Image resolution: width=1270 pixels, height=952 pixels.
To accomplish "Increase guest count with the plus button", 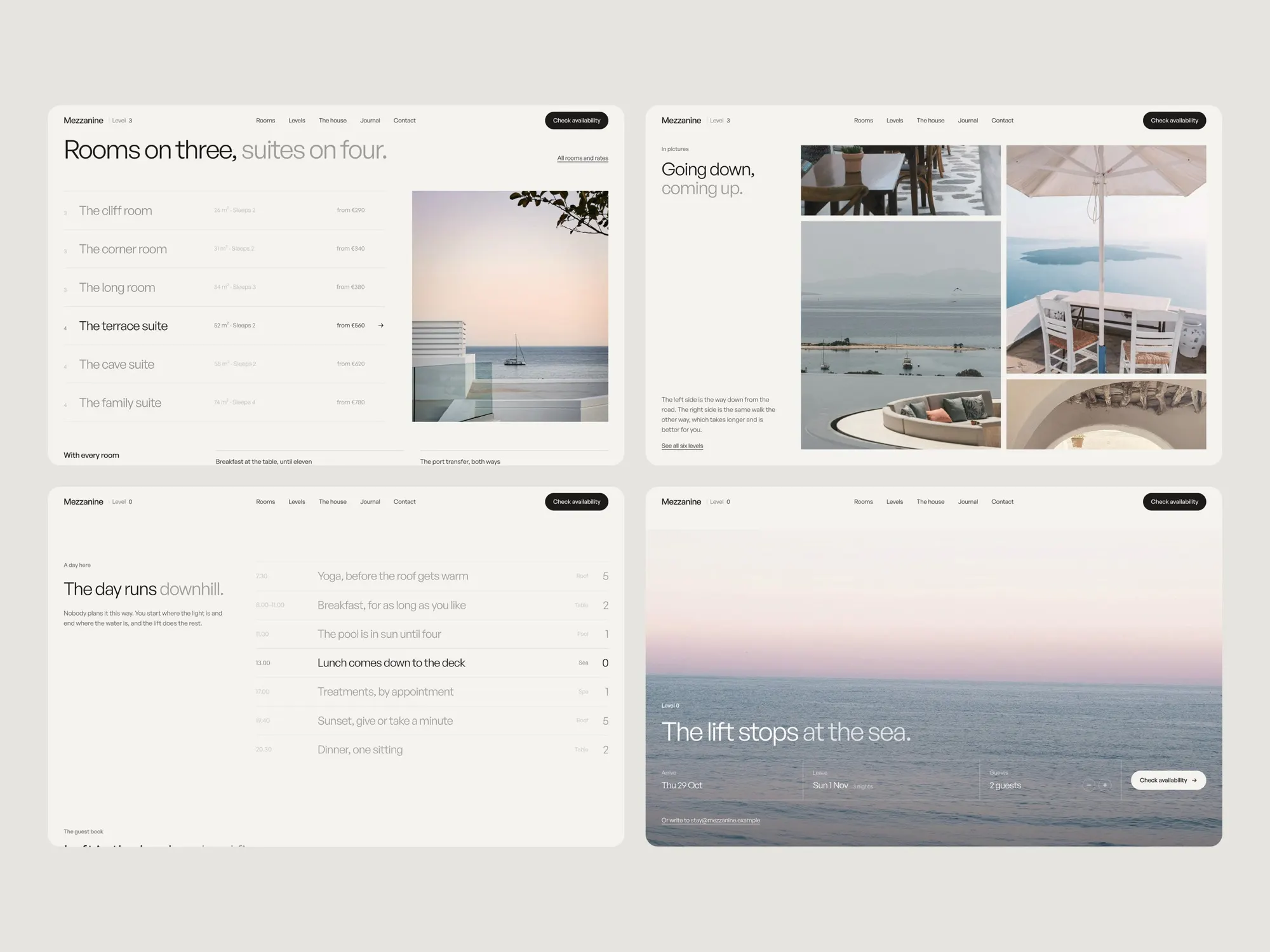I will click(x=1105, y=785).
